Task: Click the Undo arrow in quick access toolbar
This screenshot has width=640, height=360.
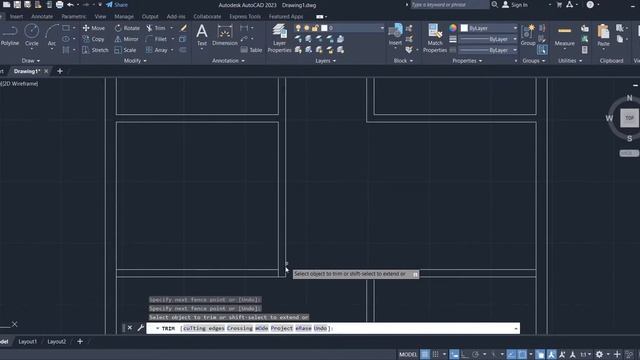Action: pos(70,5)
